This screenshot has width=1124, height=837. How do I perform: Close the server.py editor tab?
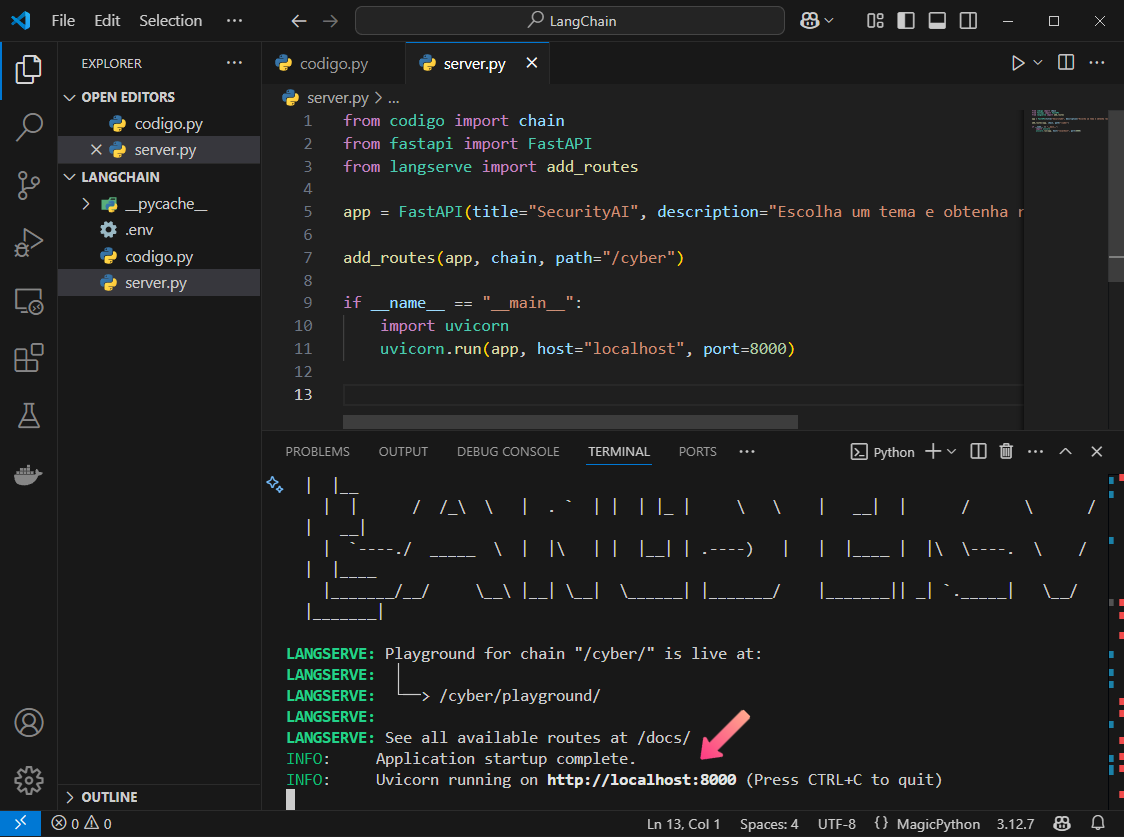click(x=532, y=63)
